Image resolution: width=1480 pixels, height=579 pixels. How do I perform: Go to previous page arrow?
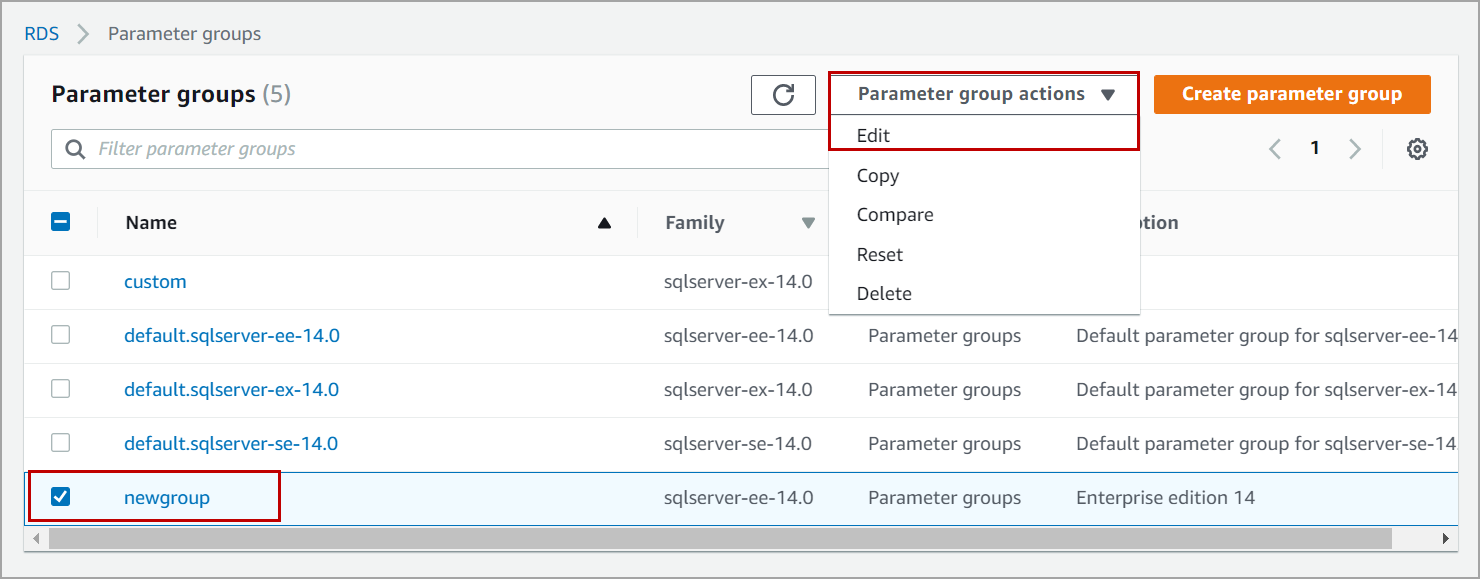(x=1275, y=149)
